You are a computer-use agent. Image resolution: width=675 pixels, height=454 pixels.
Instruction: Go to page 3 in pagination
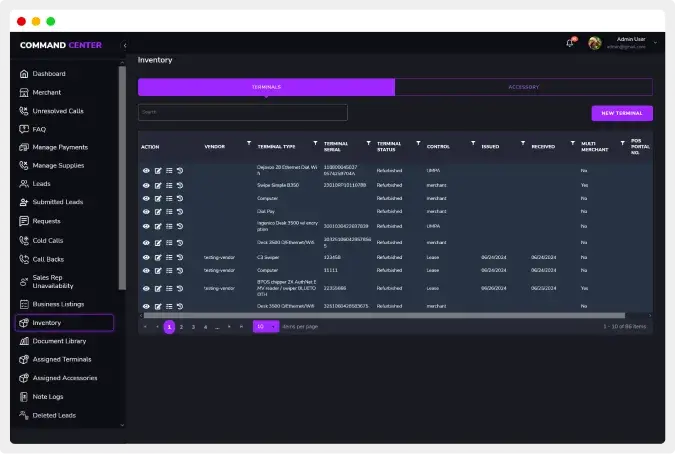pos(193,326)
